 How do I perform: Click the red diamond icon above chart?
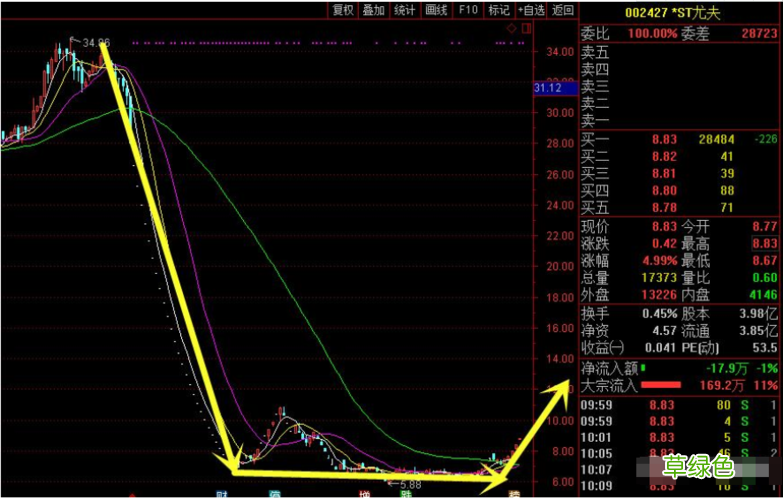pyautogui.click(x=510, y=29)
